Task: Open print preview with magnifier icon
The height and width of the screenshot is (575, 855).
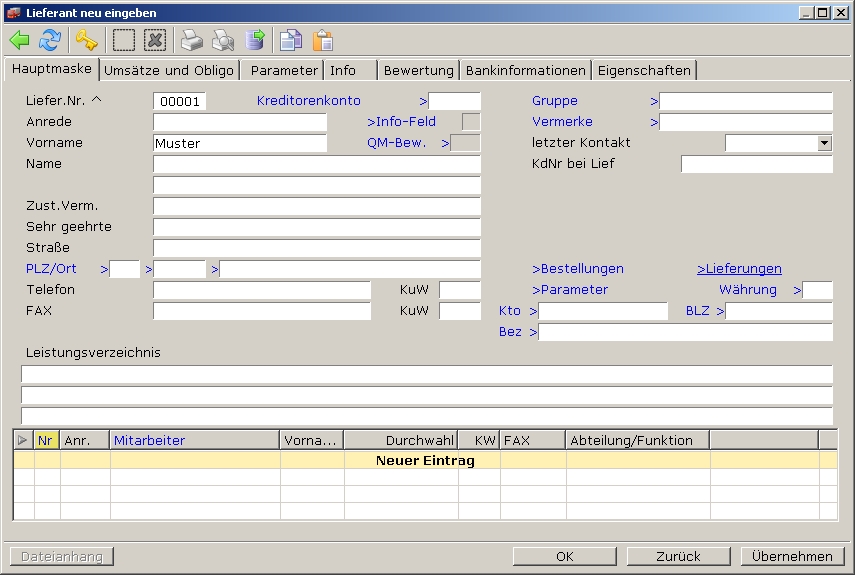Action: pos(223,40)
